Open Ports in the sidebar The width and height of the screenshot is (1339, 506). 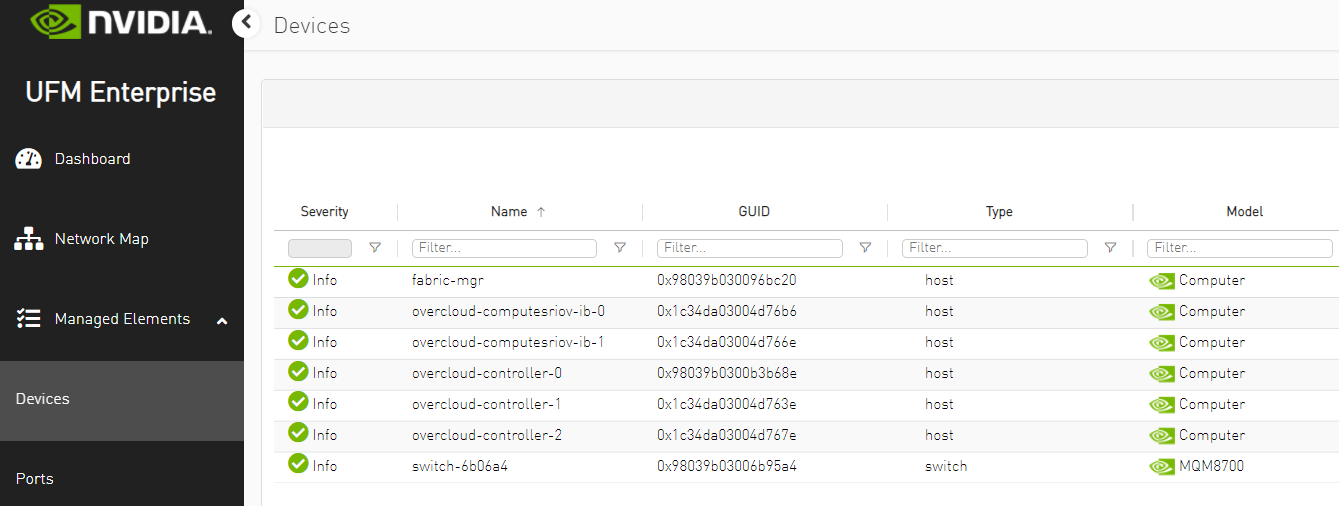35,479
